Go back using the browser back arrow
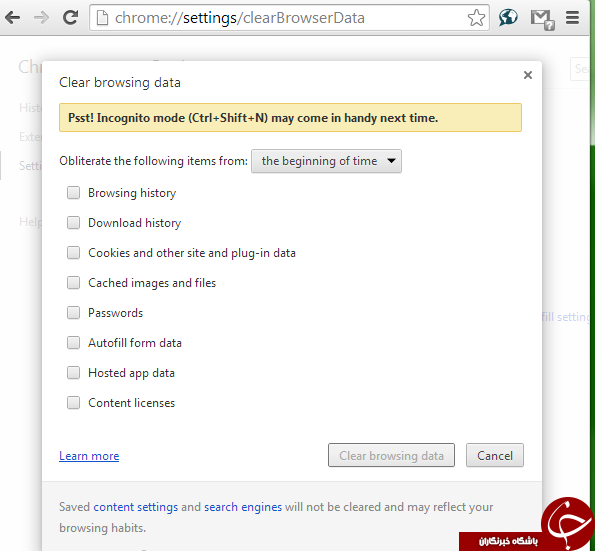 13,18
